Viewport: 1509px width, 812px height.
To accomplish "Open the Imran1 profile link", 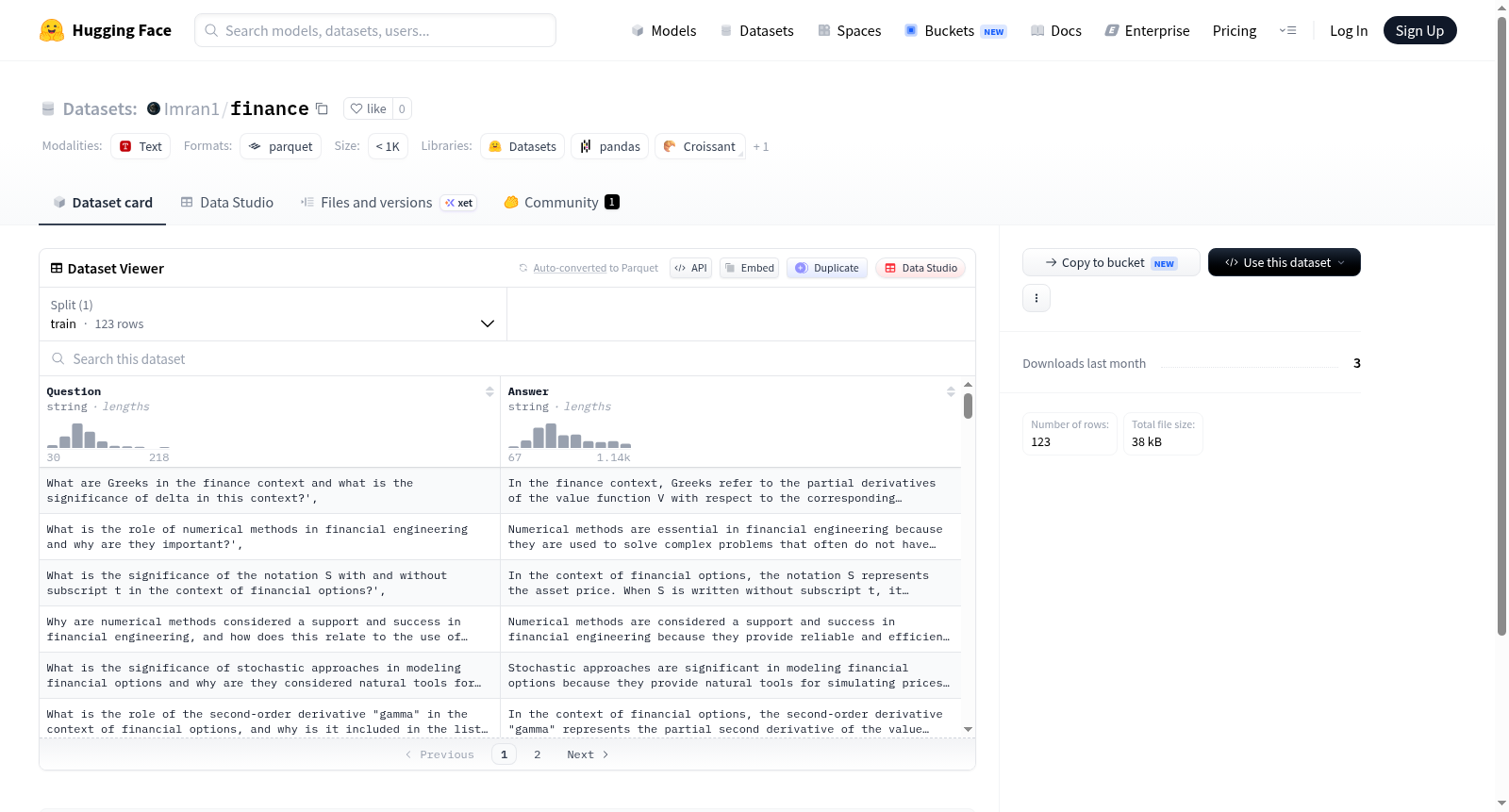I will coord(191,108).
